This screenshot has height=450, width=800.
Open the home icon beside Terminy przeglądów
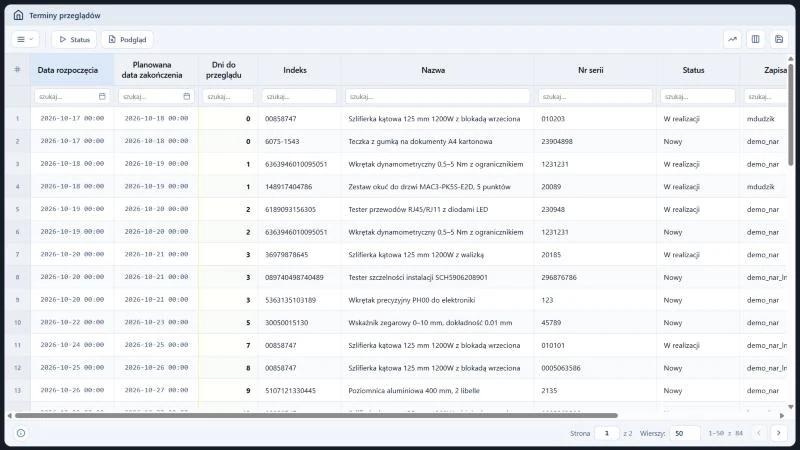(x=18, y=15)
